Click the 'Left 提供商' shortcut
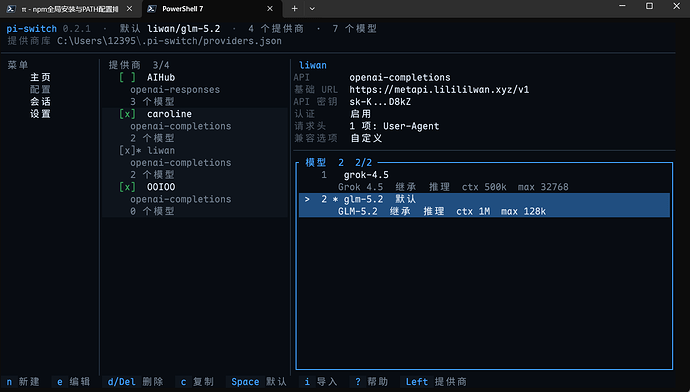The width and height of the screenshot is (690, 392). pos(436,381)
